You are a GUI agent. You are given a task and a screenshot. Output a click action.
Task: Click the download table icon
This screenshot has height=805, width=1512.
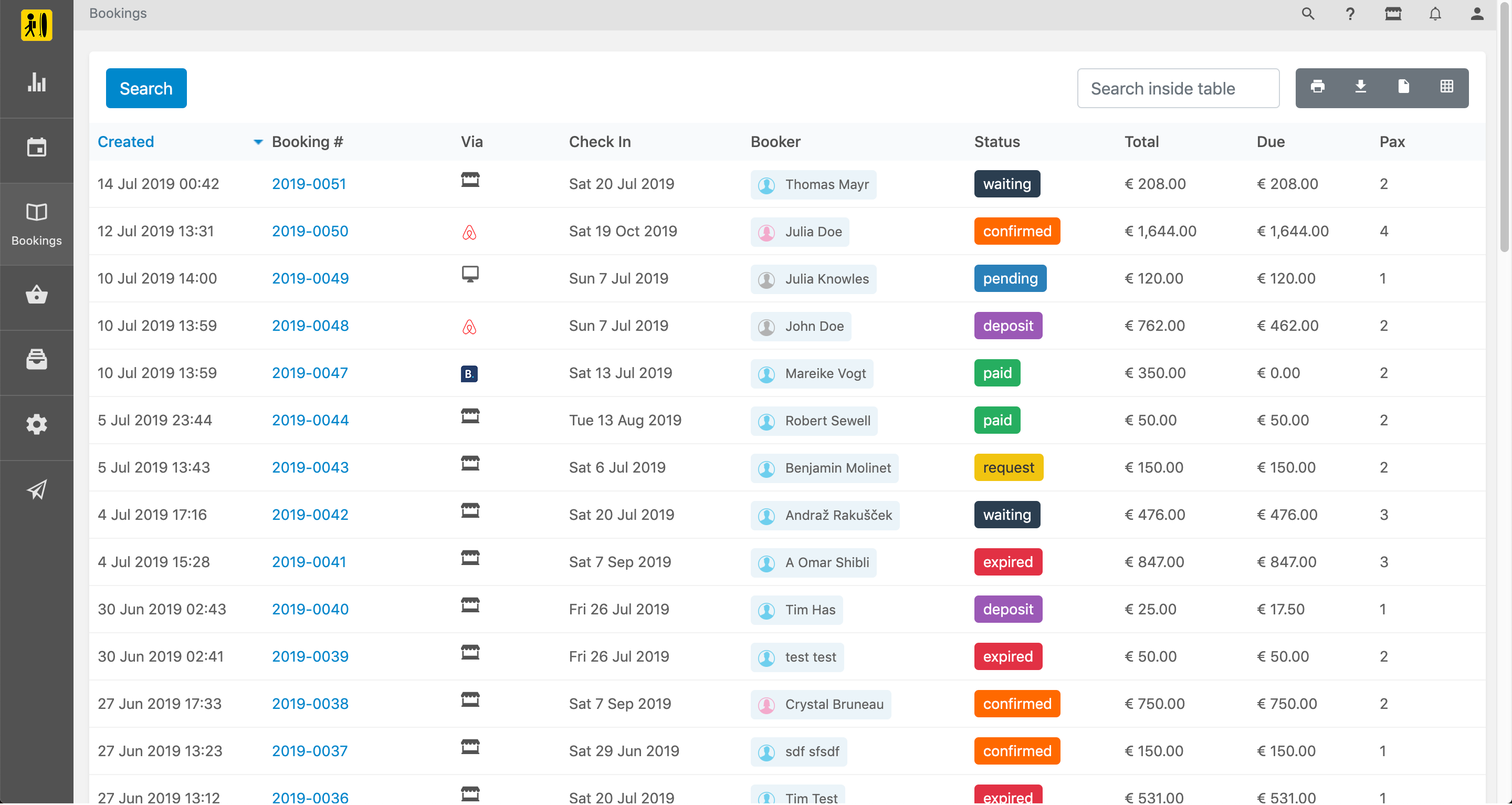coord(1361,87)
